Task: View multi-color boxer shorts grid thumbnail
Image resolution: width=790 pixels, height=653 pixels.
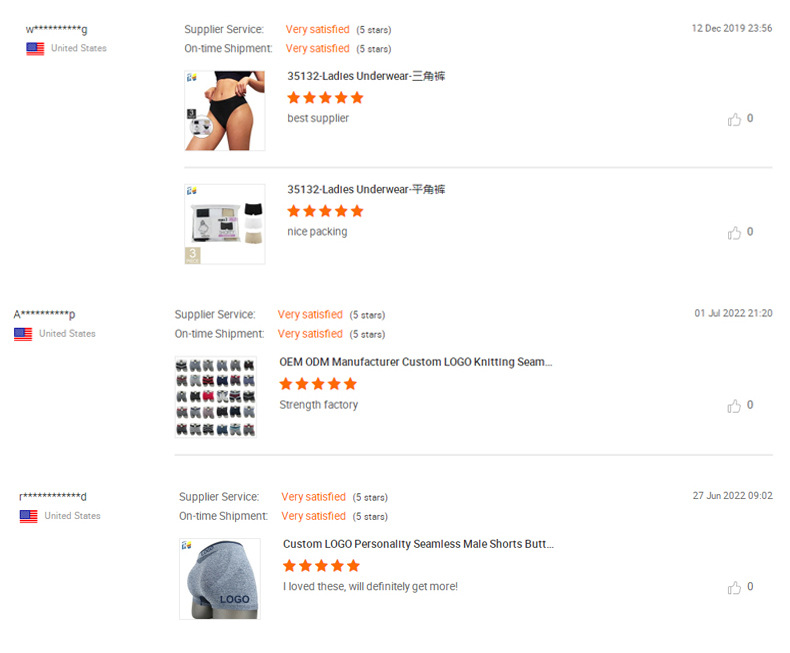Action: click(215, 397)
